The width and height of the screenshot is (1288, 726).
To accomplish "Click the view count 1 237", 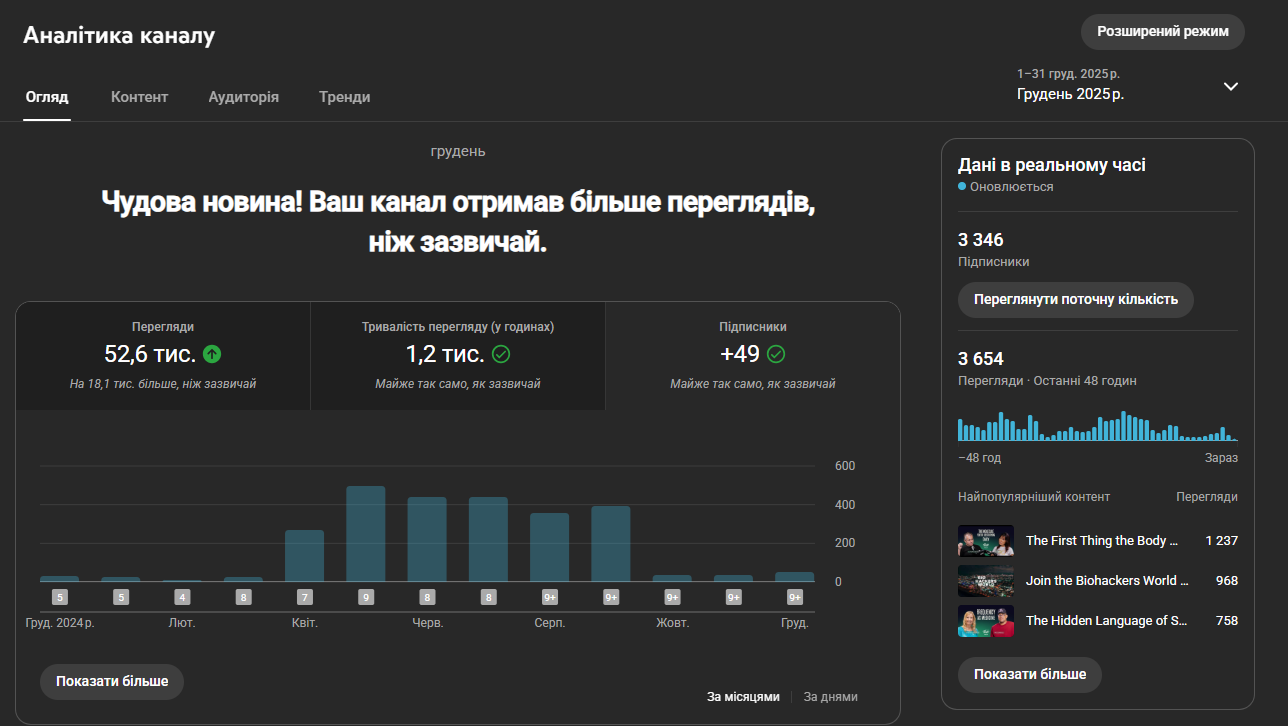I will coord(1221,541).
